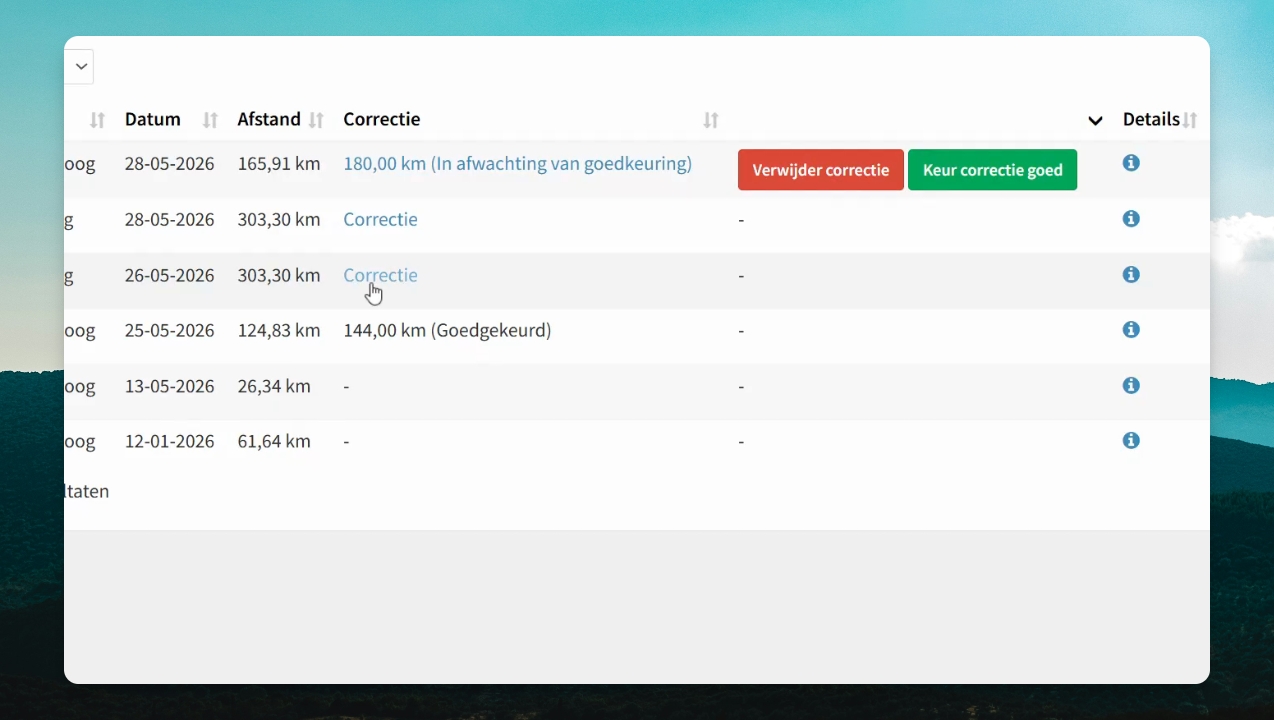1274x720 pixels.
Task: Open Correctie link in 28-05-2026 303,30 km row
Action: (x=380, y=219)
